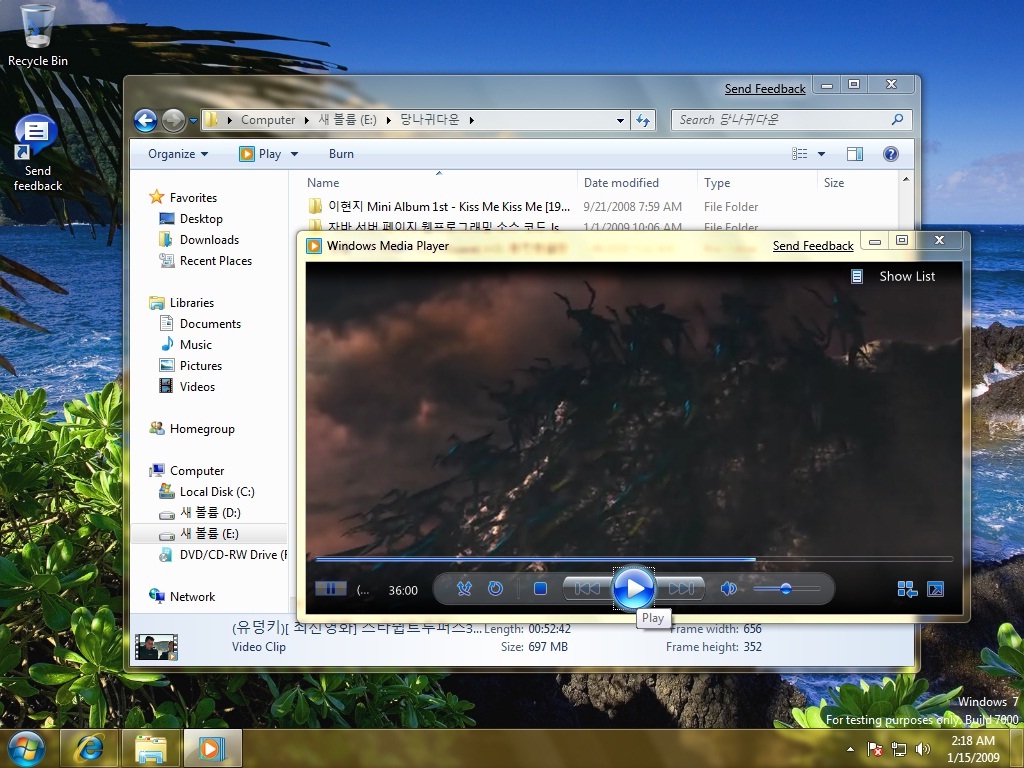Open the view options dropdown arrow

click(822, 154)
